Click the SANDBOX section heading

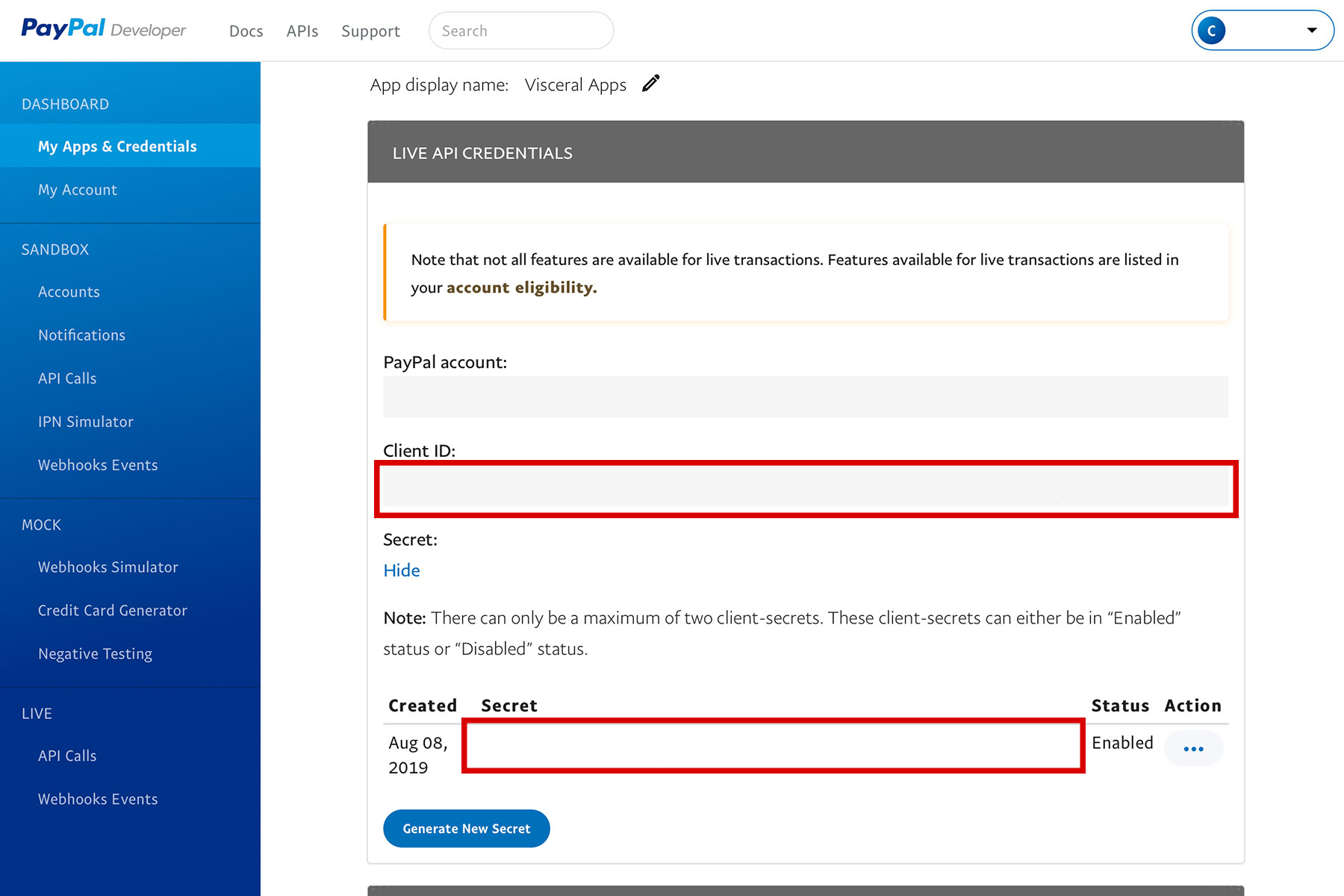55,249
